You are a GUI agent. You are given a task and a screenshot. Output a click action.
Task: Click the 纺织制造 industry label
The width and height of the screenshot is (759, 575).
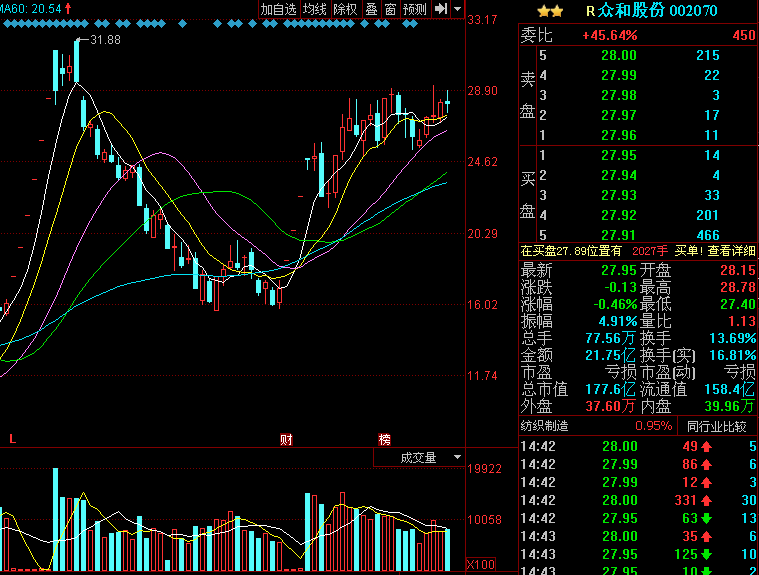[x=545, y=426]
